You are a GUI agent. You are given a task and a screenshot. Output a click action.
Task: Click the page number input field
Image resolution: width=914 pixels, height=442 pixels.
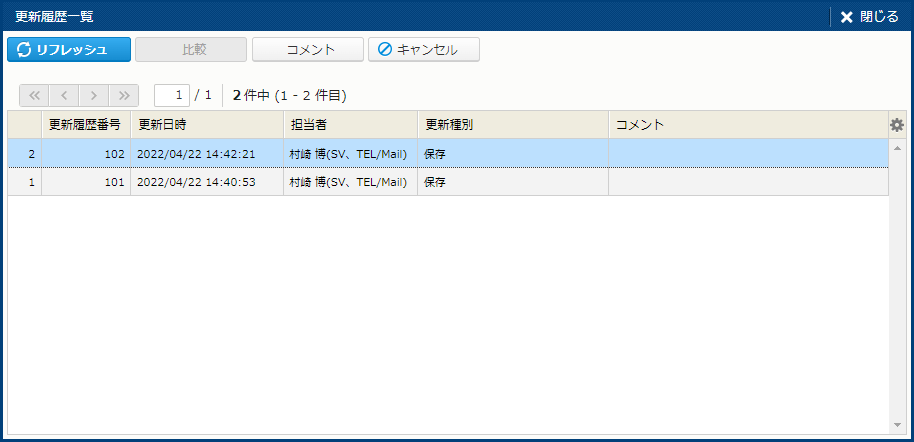point(172,96)
